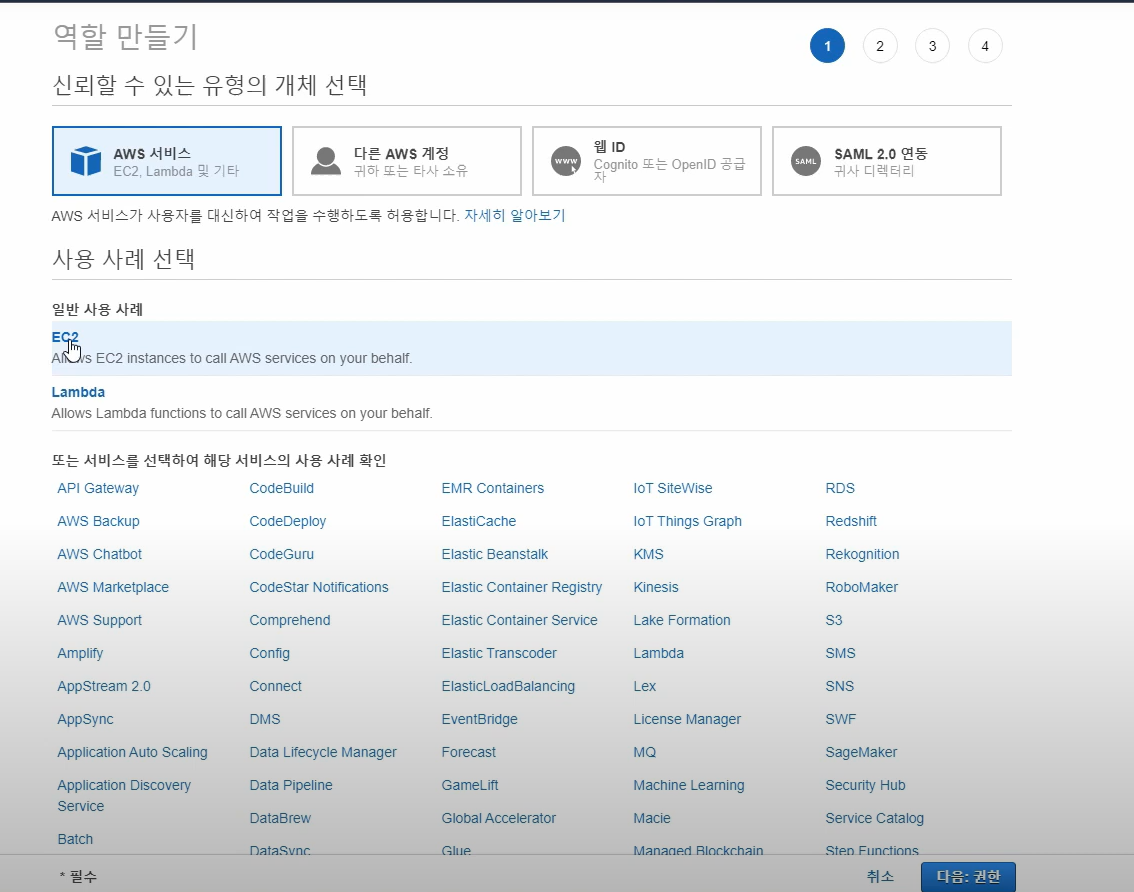Select the Elastic Transcoder service

[x=499, y=653]
